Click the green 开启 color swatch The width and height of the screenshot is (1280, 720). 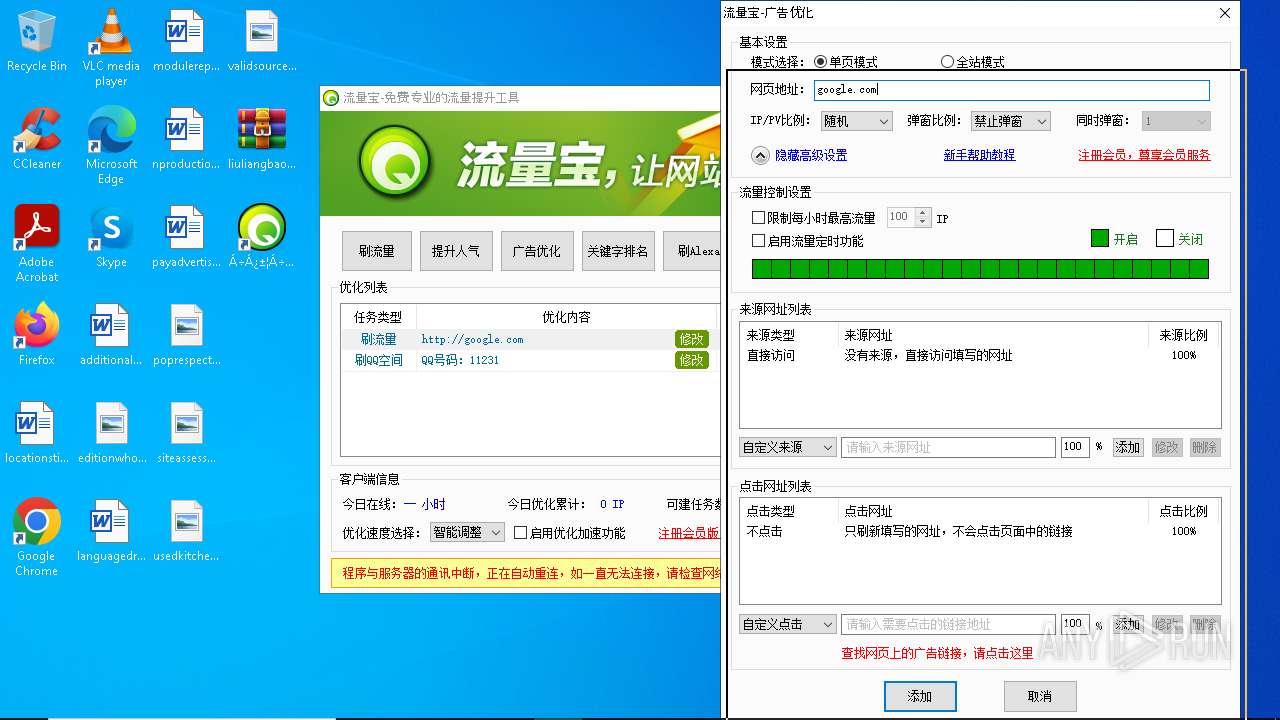[x=1100, y=238]
